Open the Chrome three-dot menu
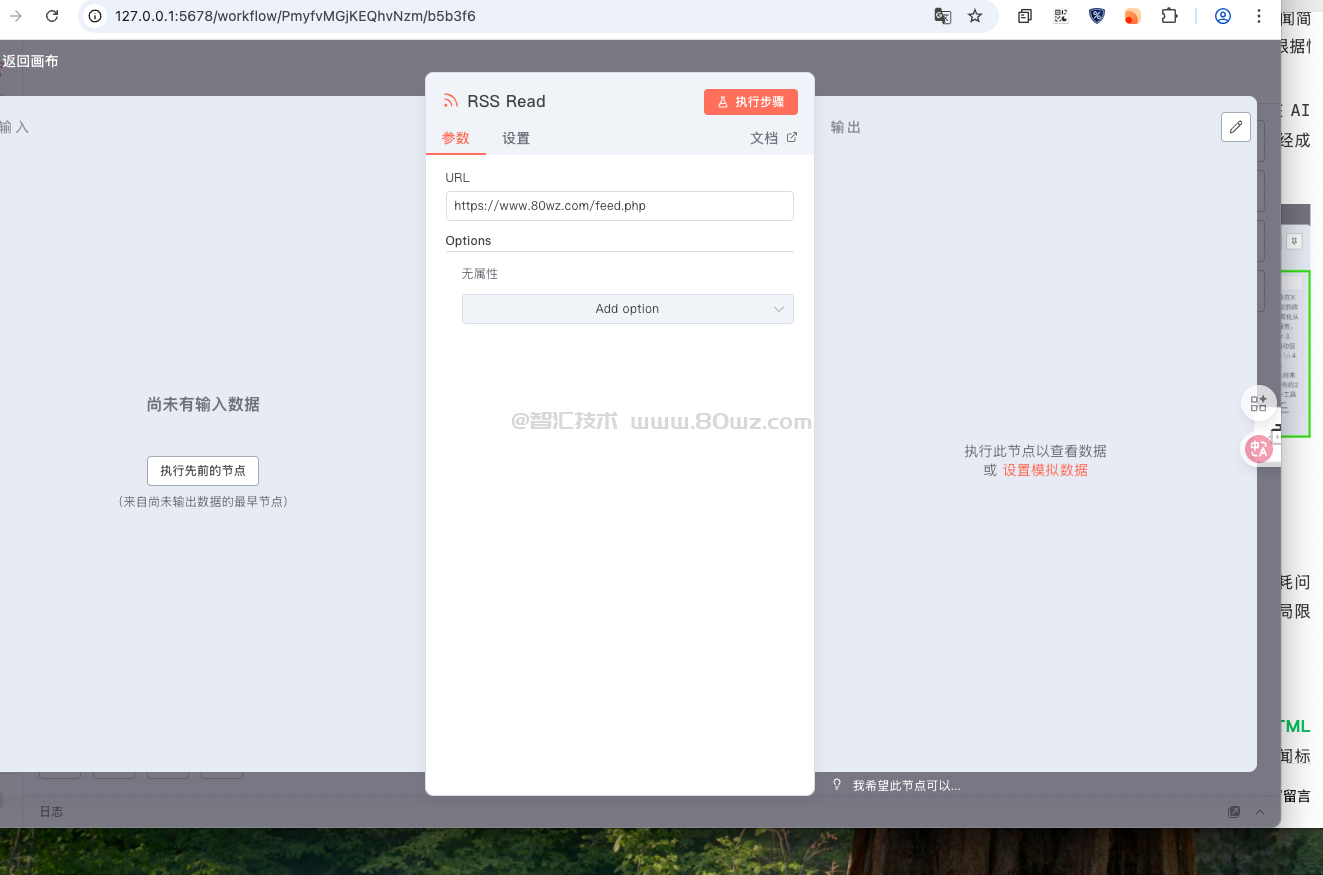The height and width of the screenshot is (875, 1323). tap(1259, 16)
